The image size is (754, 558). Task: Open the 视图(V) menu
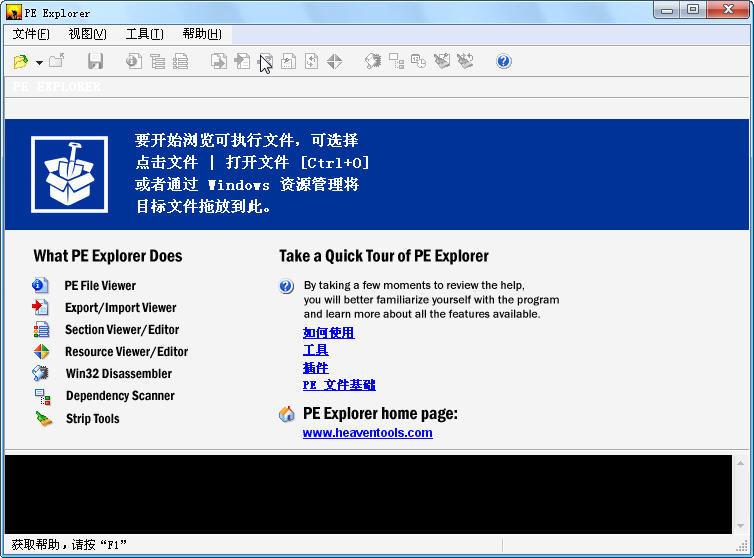87,34
